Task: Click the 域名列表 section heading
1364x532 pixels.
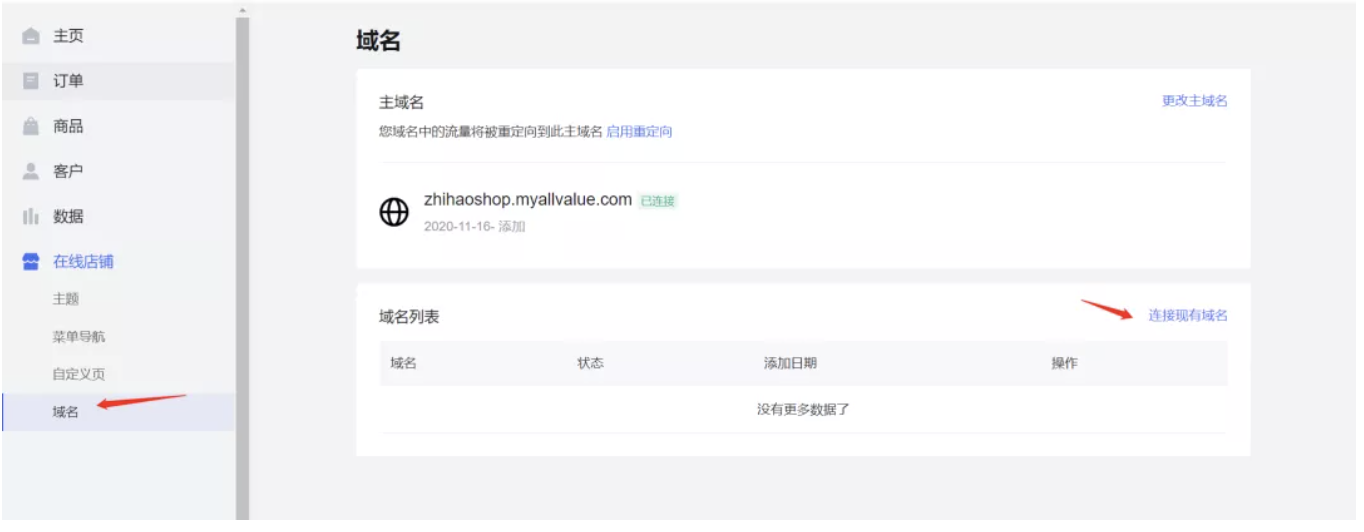Action: [409, 317]
